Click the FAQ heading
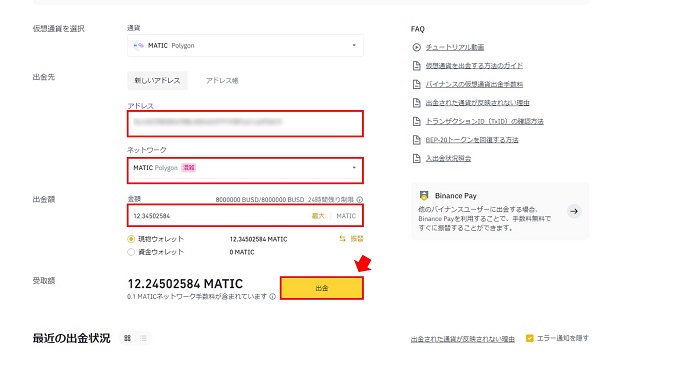 click(x=418, y=29)
